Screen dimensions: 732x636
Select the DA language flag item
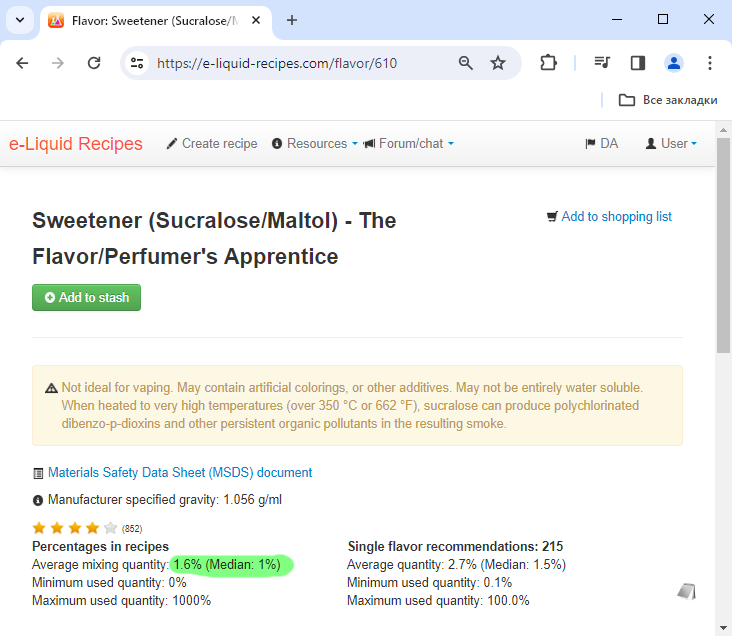click(602, 143)
